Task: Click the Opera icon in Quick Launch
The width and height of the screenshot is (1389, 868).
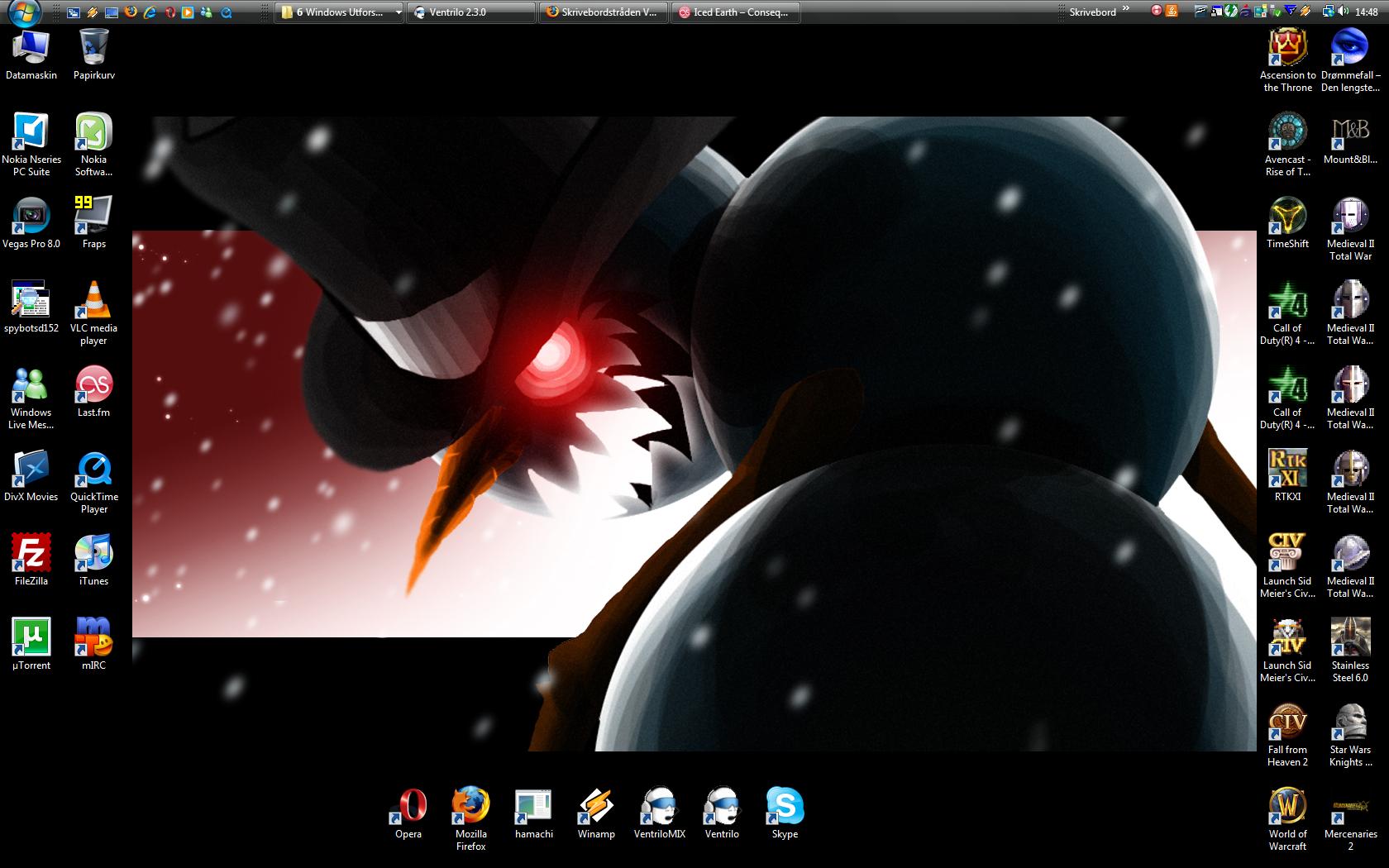Action: tap(169, 12)
